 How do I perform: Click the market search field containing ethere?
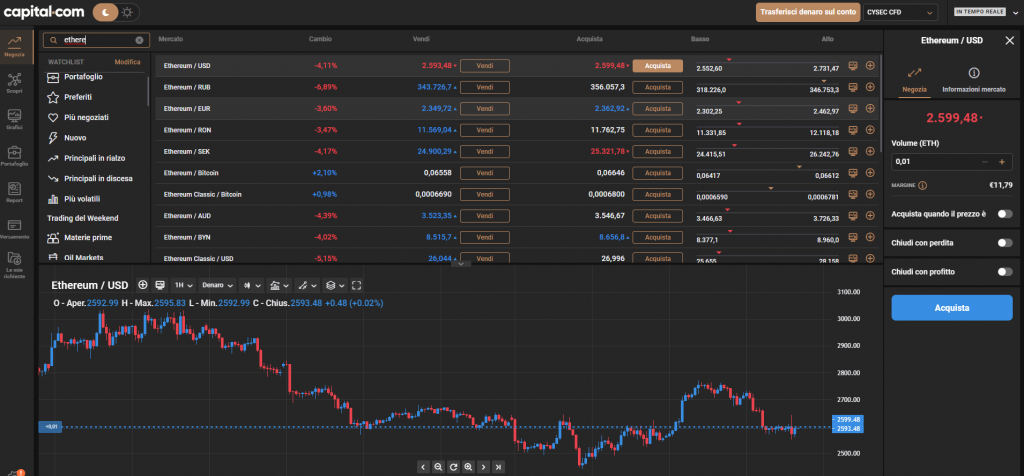pos(96,40)
